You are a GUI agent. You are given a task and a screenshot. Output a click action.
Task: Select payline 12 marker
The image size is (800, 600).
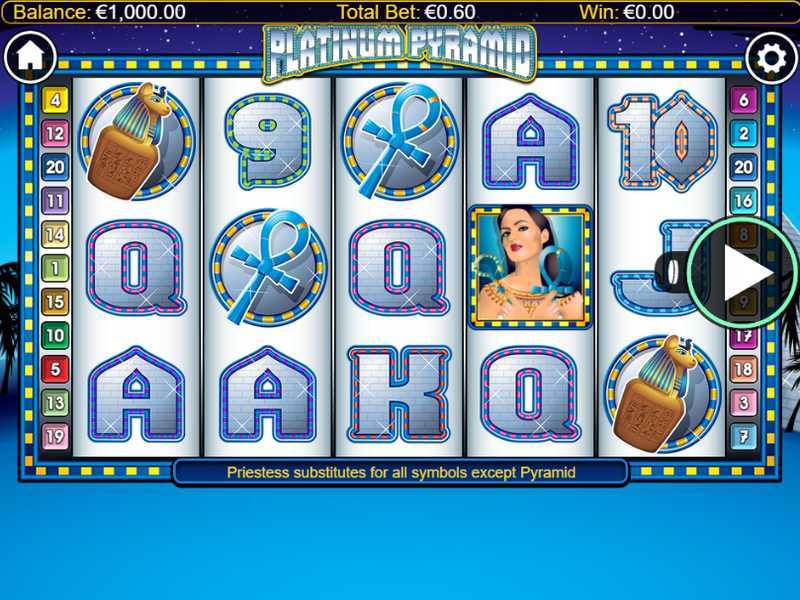coord(55,134)
